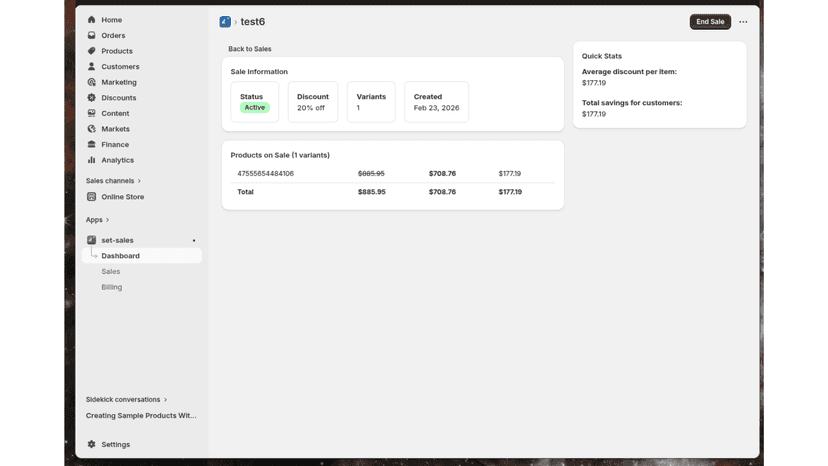
Task: Click the Analytics bar chart icon
Action: [91, 160]
